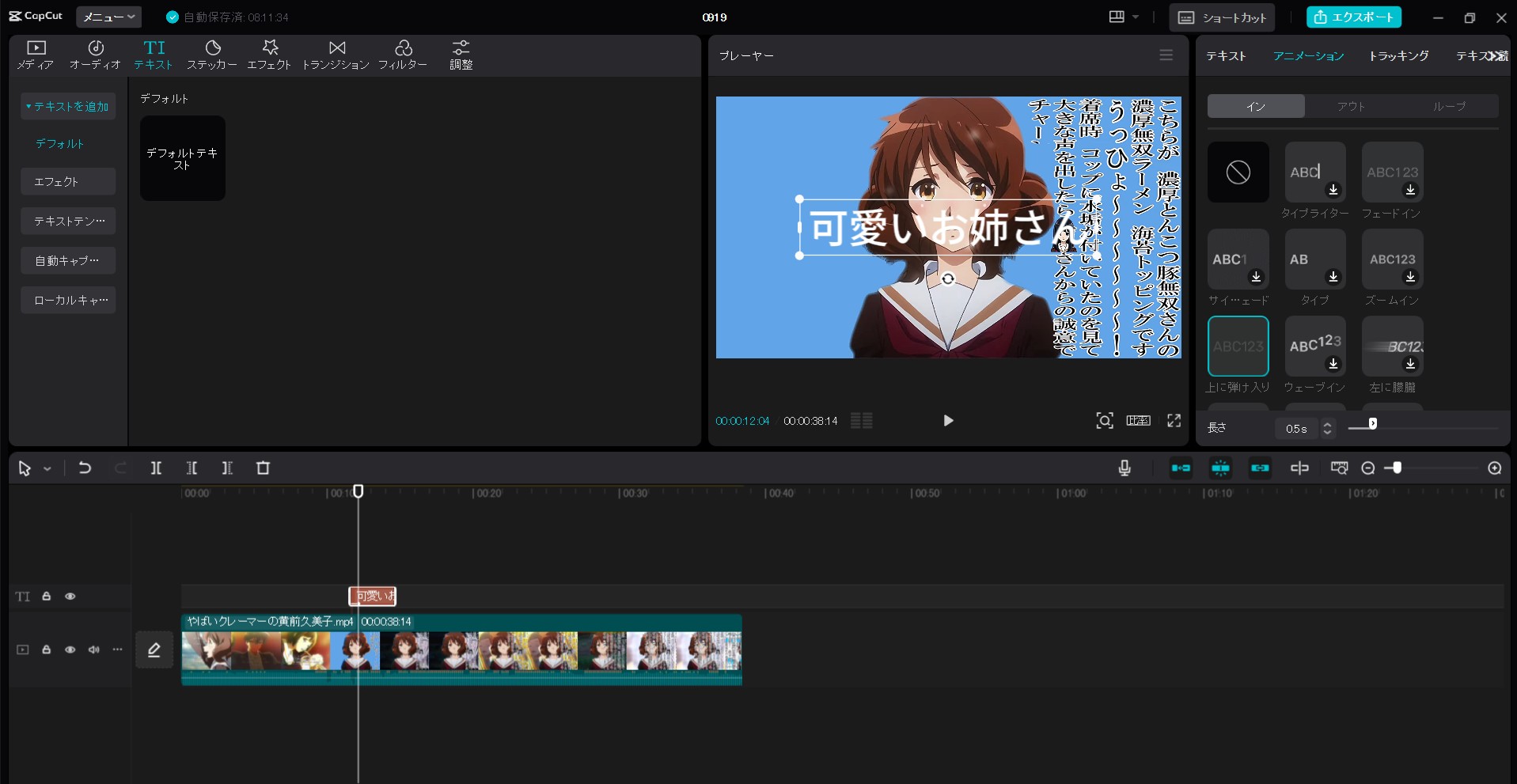Open the 自動キャプ… auto captions category

[x=68, y=260]
